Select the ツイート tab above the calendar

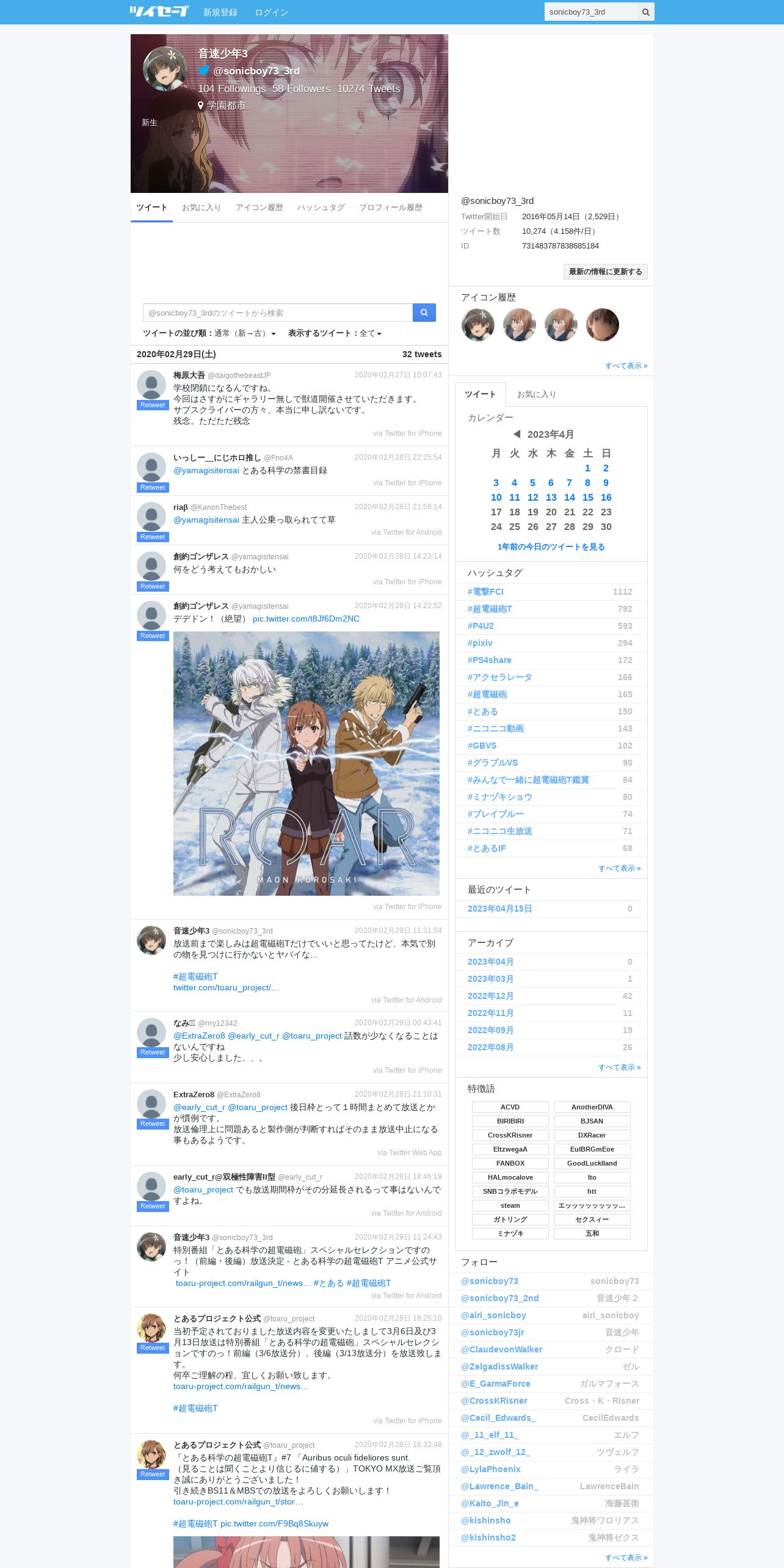coord(481,394)
